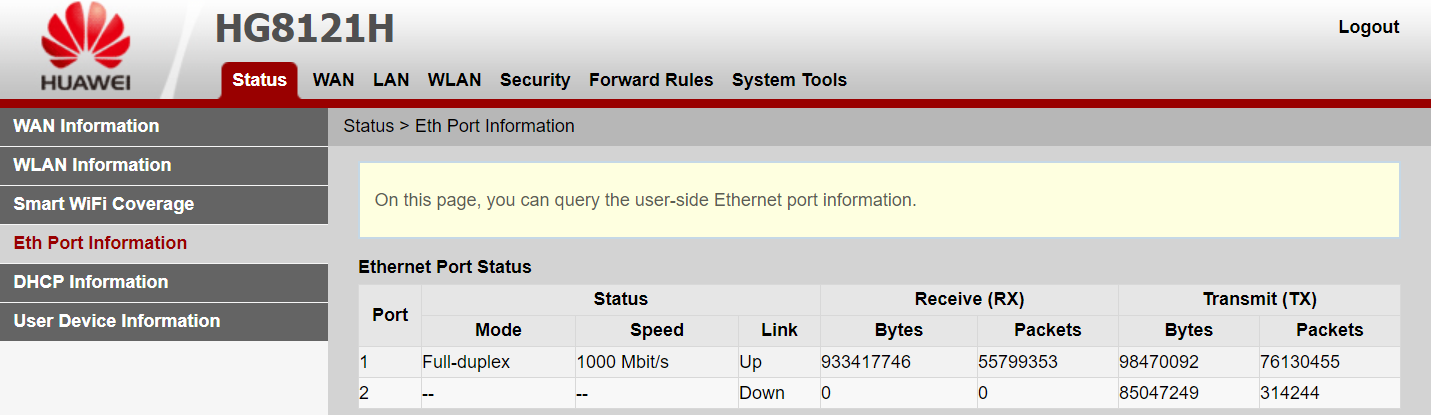Click port 2 Link status Down cell
Viewport: 1437px width, 415px height.
[778, 393]
